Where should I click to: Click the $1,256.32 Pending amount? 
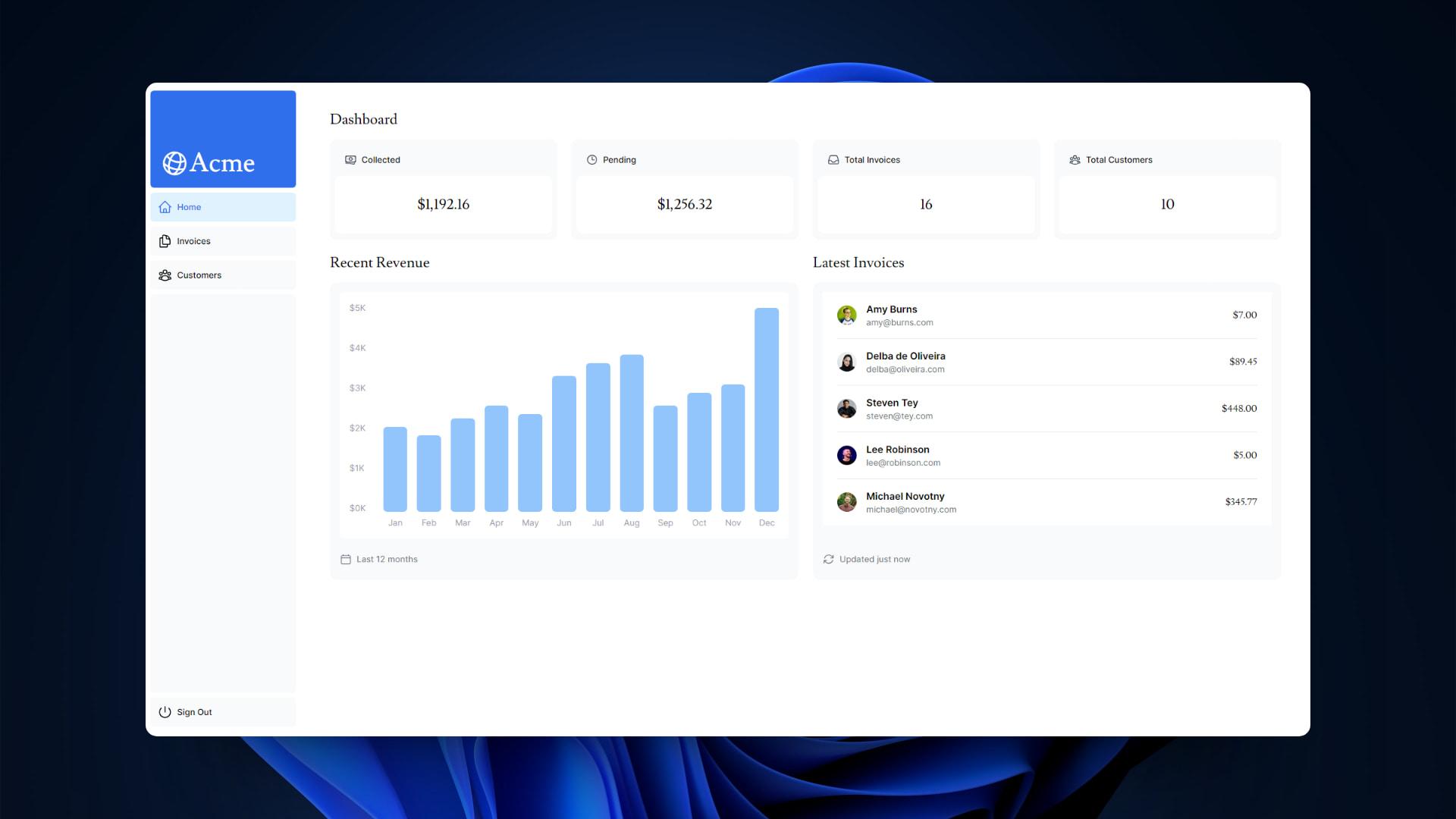[x=684, y=204]
